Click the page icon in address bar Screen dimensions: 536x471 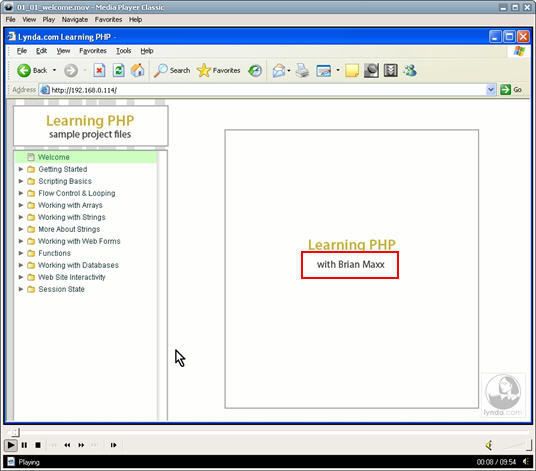click(x=45, y=90)
